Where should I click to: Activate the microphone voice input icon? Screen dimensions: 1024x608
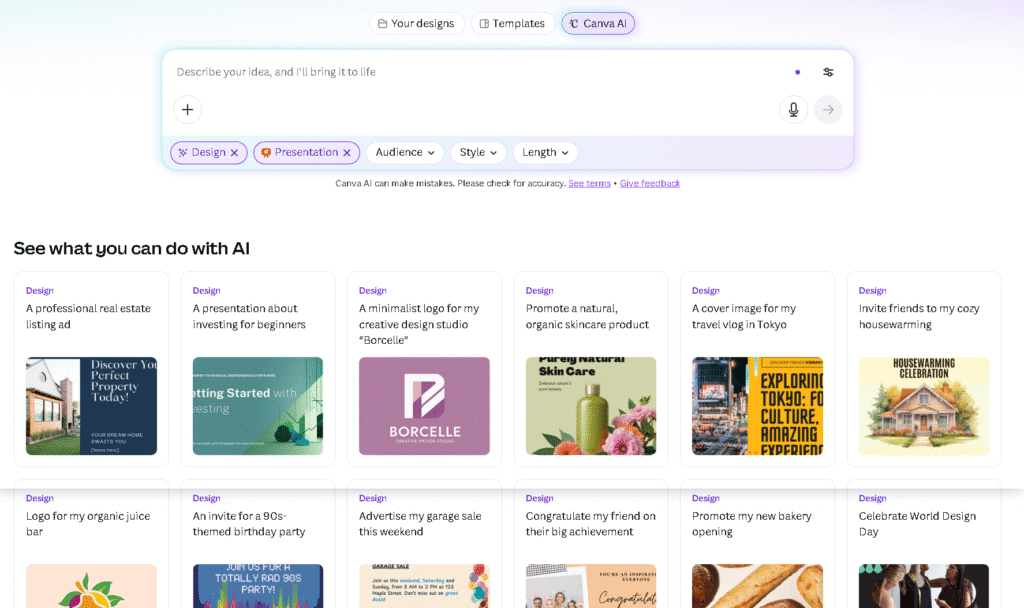click(x=793, y=110)
